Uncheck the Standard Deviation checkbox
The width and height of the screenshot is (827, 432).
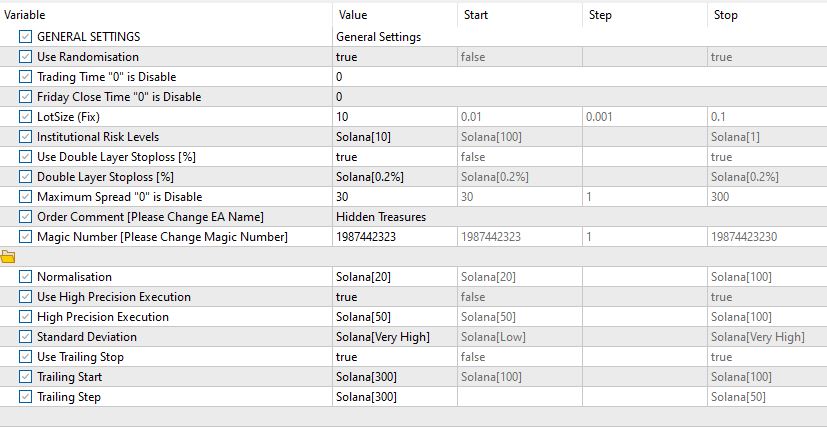coord(25,337)
